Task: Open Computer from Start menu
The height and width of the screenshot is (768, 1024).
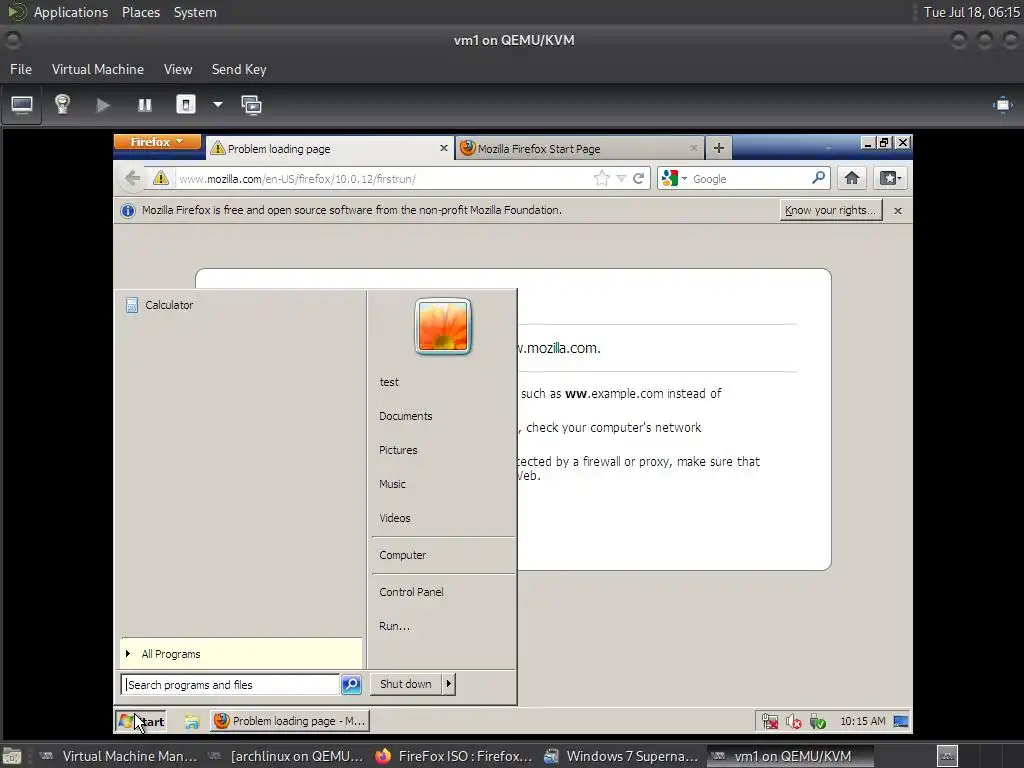Action: pos(402,555)
